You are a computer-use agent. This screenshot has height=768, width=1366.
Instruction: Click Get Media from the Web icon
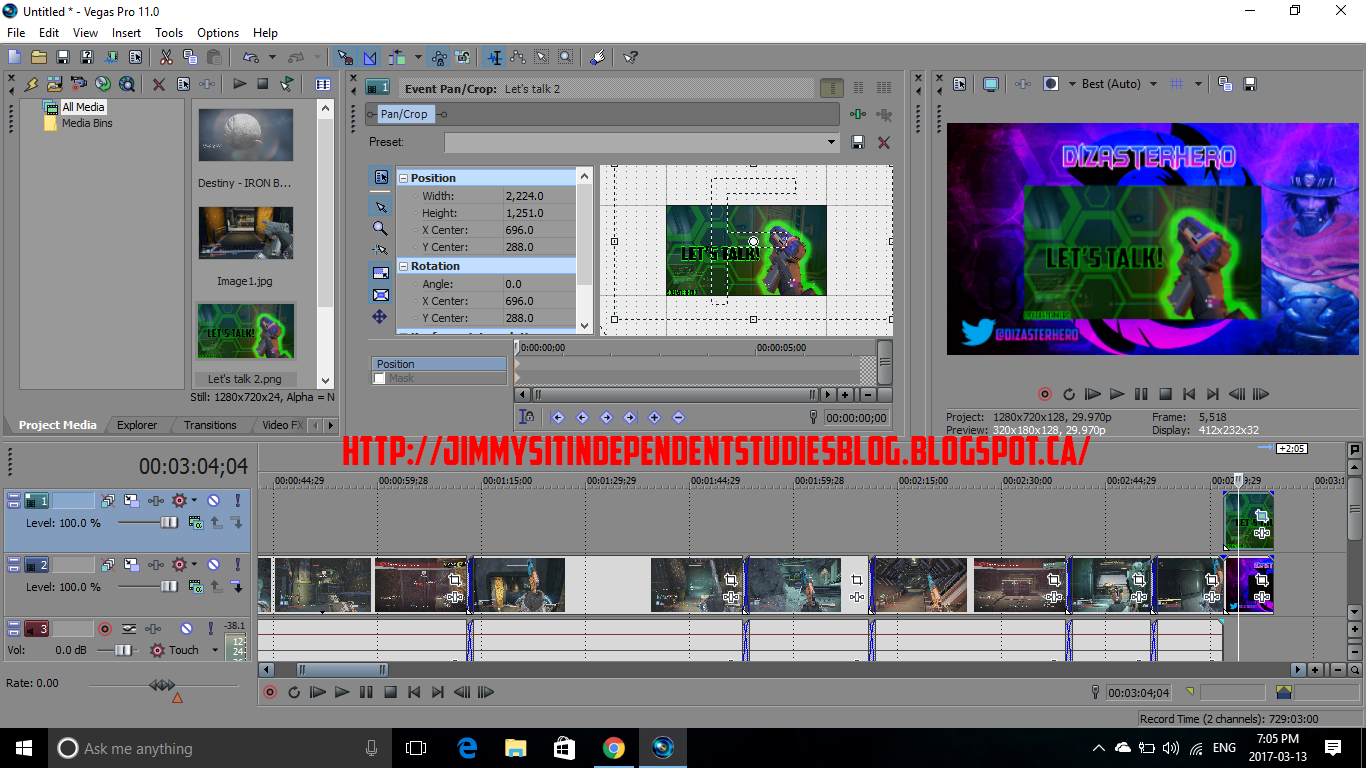127,84
